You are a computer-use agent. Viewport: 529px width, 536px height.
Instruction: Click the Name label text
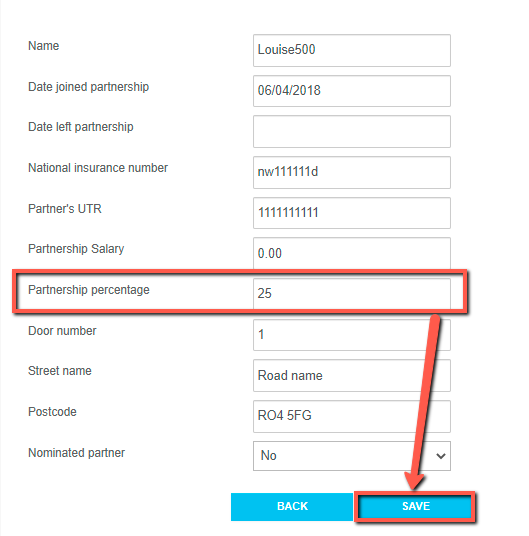(x=43, y=46)
